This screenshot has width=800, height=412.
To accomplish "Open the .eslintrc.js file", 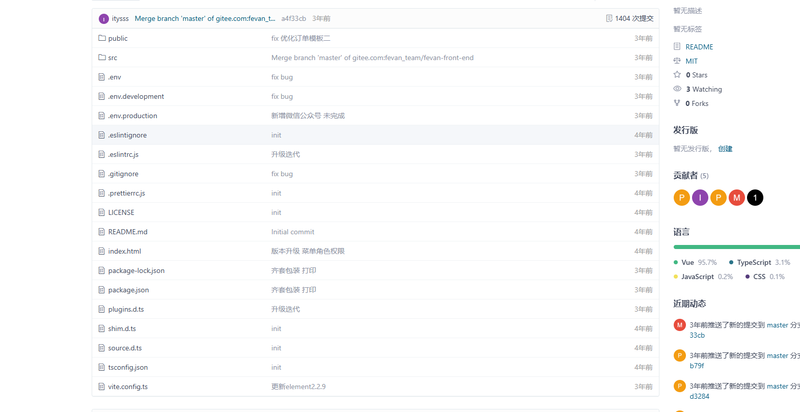I will coord(123,154).
